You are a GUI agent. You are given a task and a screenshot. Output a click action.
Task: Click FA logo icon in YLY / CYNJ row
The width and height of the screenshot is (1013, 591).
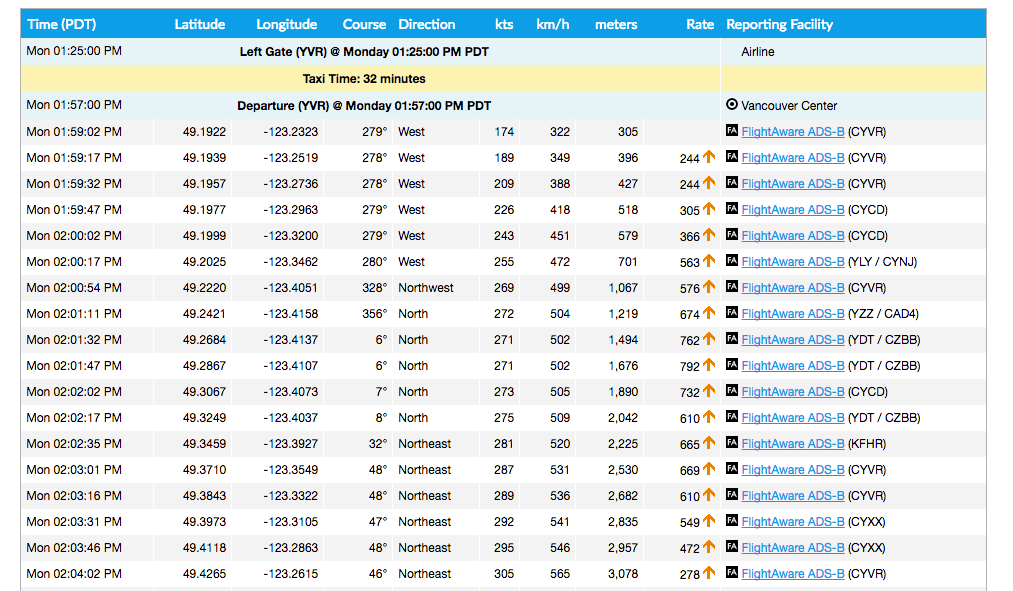(x=732, y=261)
